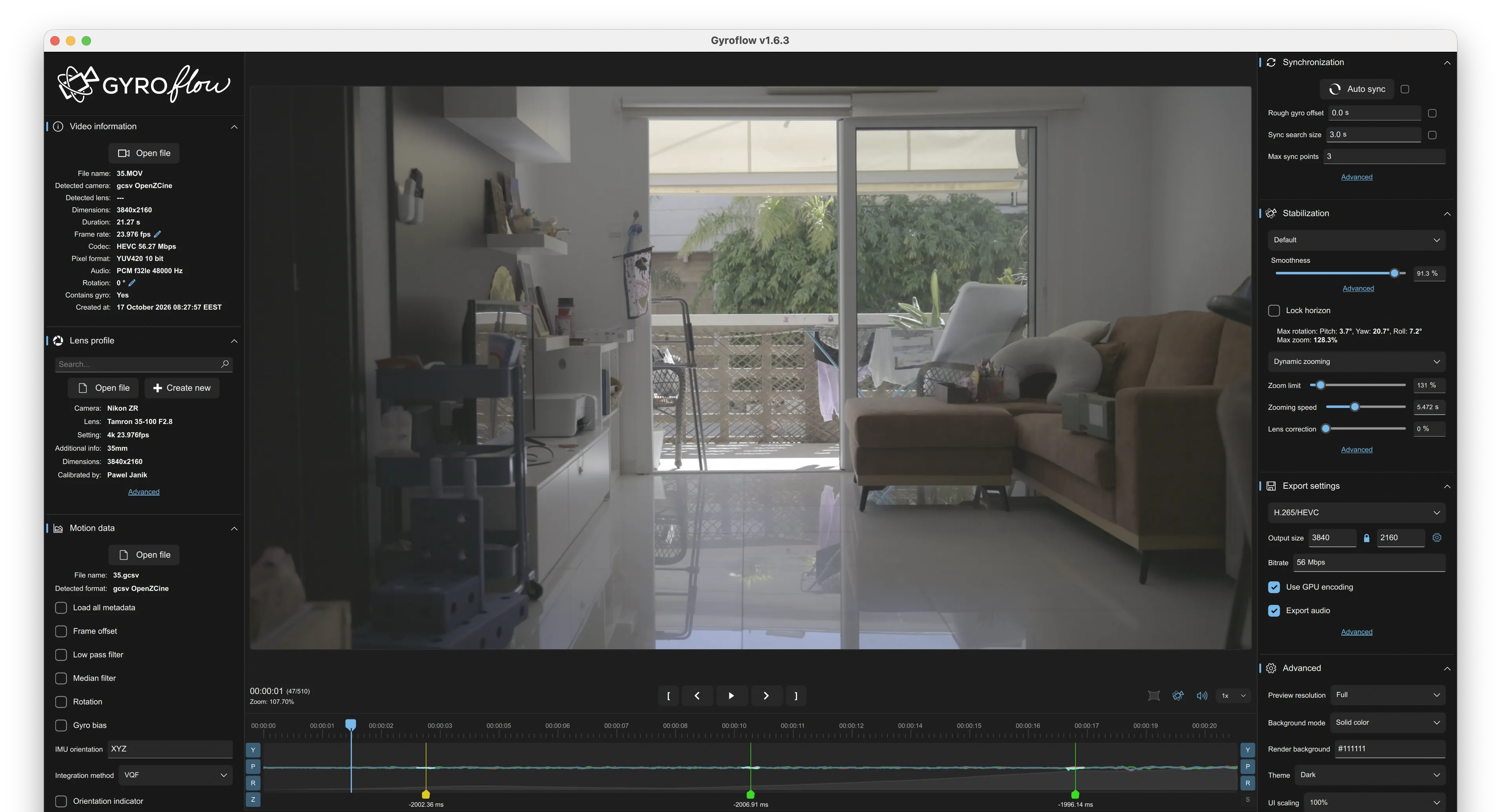Enable Low pass filter checkbox
Image resolution: width=1501 pixels, height=812 pixels.
61,655
